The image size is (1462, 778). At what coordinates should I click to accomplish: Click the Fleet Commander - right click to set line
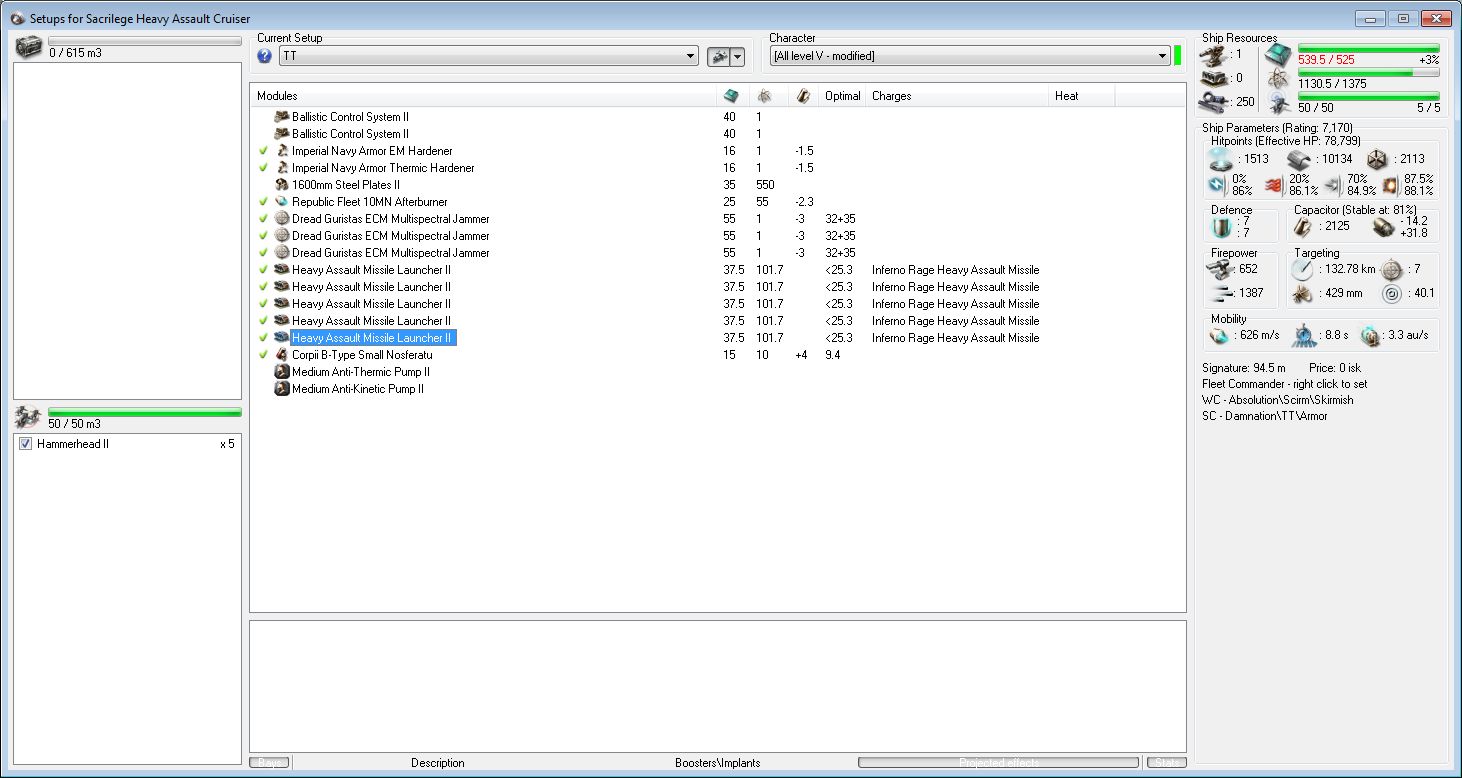coord(1285,384)
